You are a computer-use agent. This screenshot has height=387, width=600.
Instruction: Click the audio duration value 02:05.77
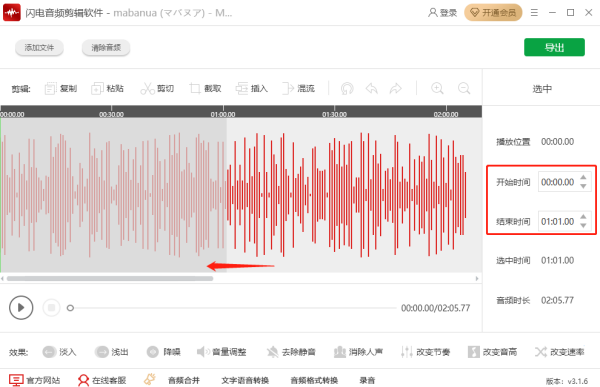tap(557, 300)
